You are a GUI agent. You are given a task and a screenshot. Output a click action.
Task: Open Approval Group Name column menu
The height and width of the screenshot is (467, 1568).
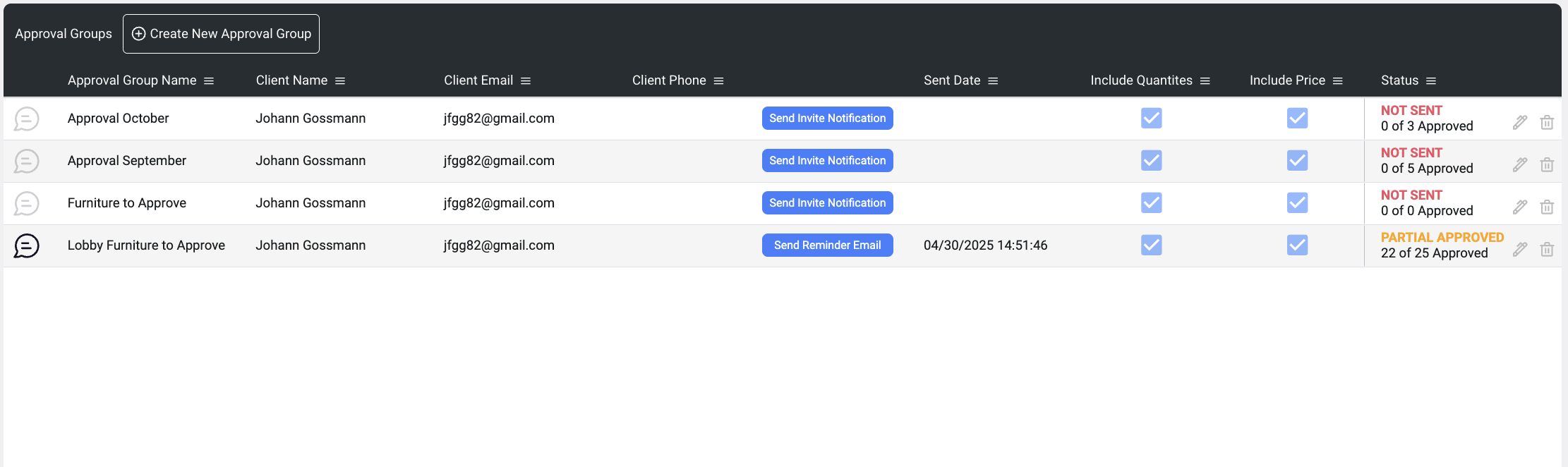click(209, 81)
